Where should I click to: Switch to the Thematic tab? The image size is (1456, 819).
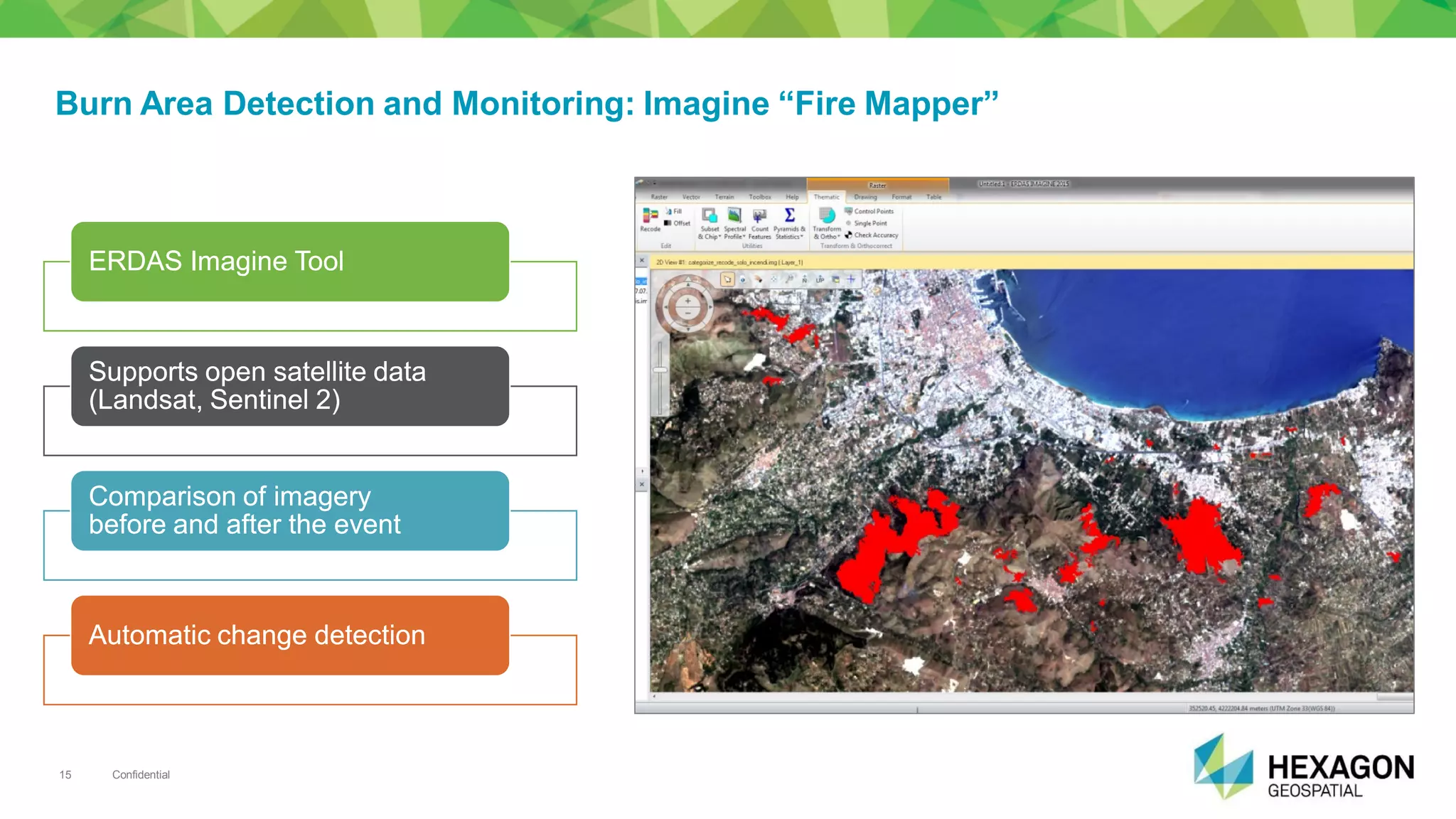point(826,197)
